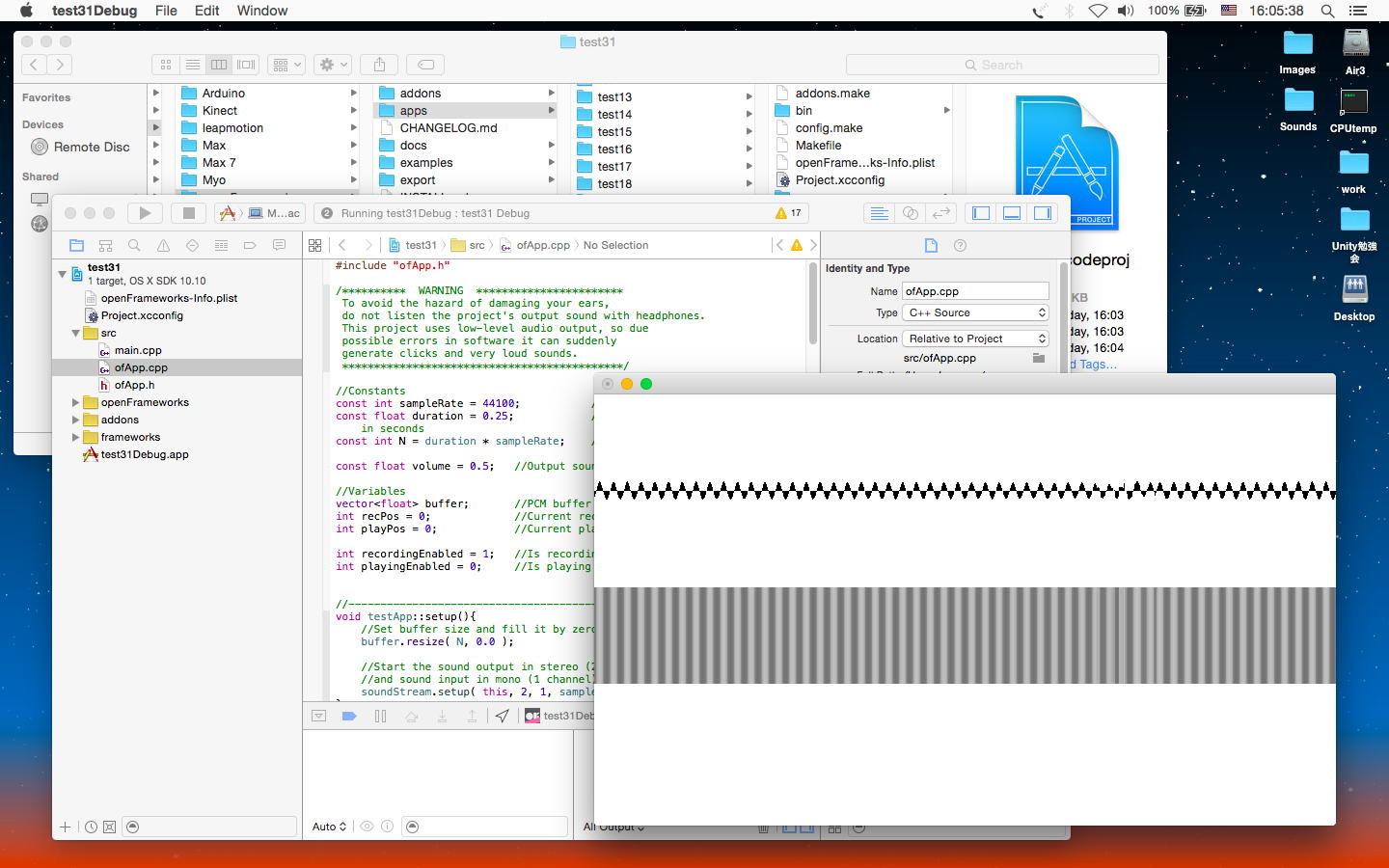
Task: Show the Quick Help inspector
Action: point(960,245)
